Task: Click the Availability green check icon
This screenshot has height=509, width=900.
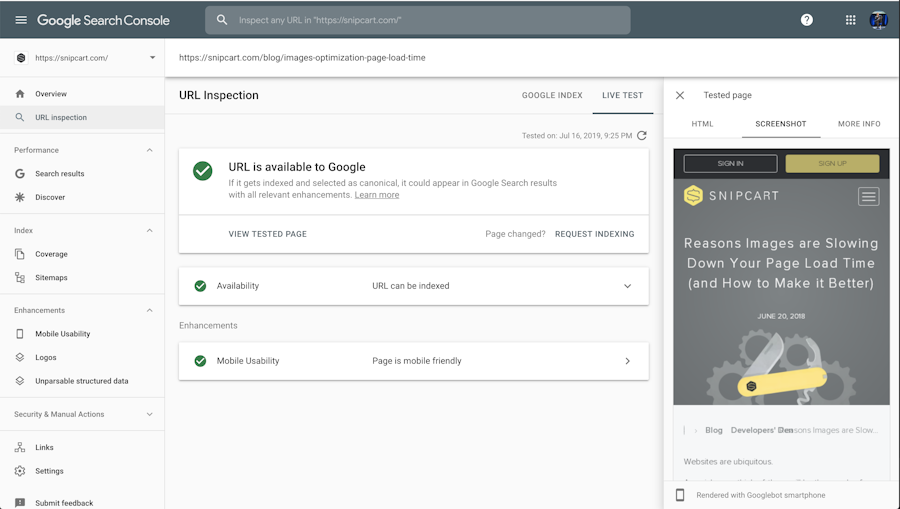Action: pos(200,286)
